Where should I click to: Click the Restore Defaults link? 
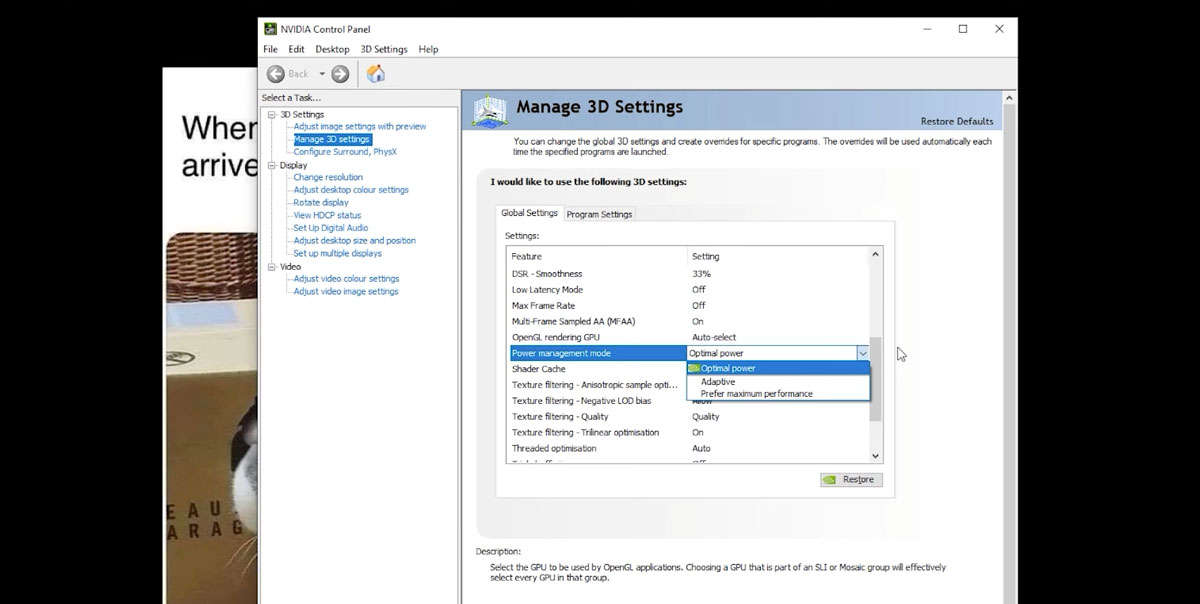(956, 122)
